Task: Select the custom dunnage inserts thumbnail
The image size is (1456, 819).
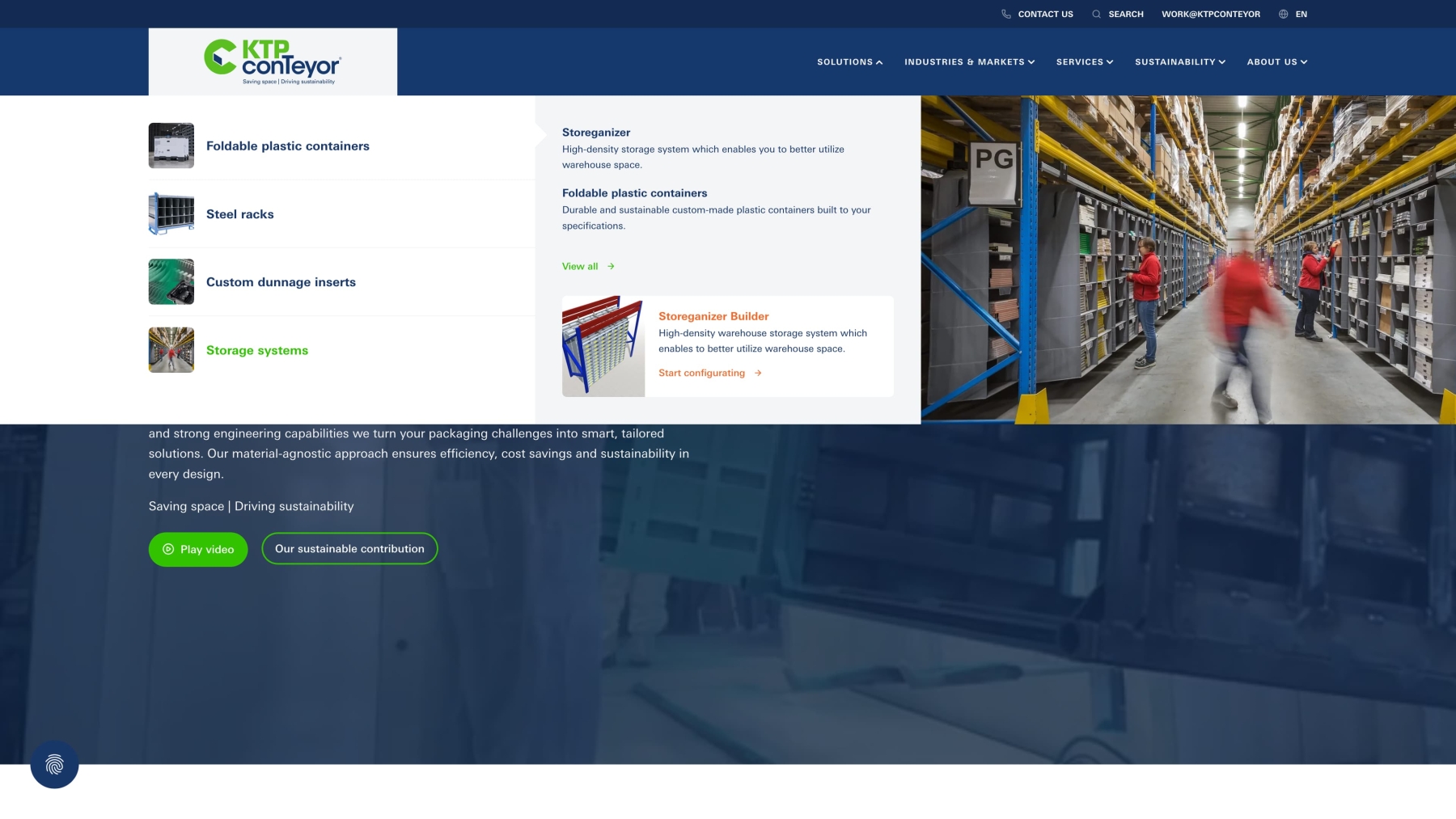Action: (171, 281)
